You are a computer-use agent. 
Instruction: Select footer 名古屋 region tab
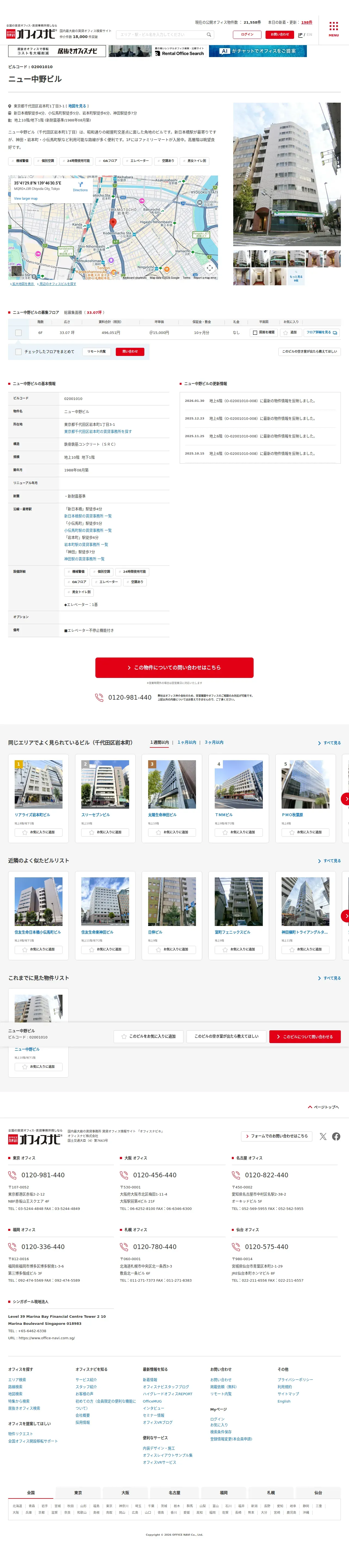coord(174,1492)
